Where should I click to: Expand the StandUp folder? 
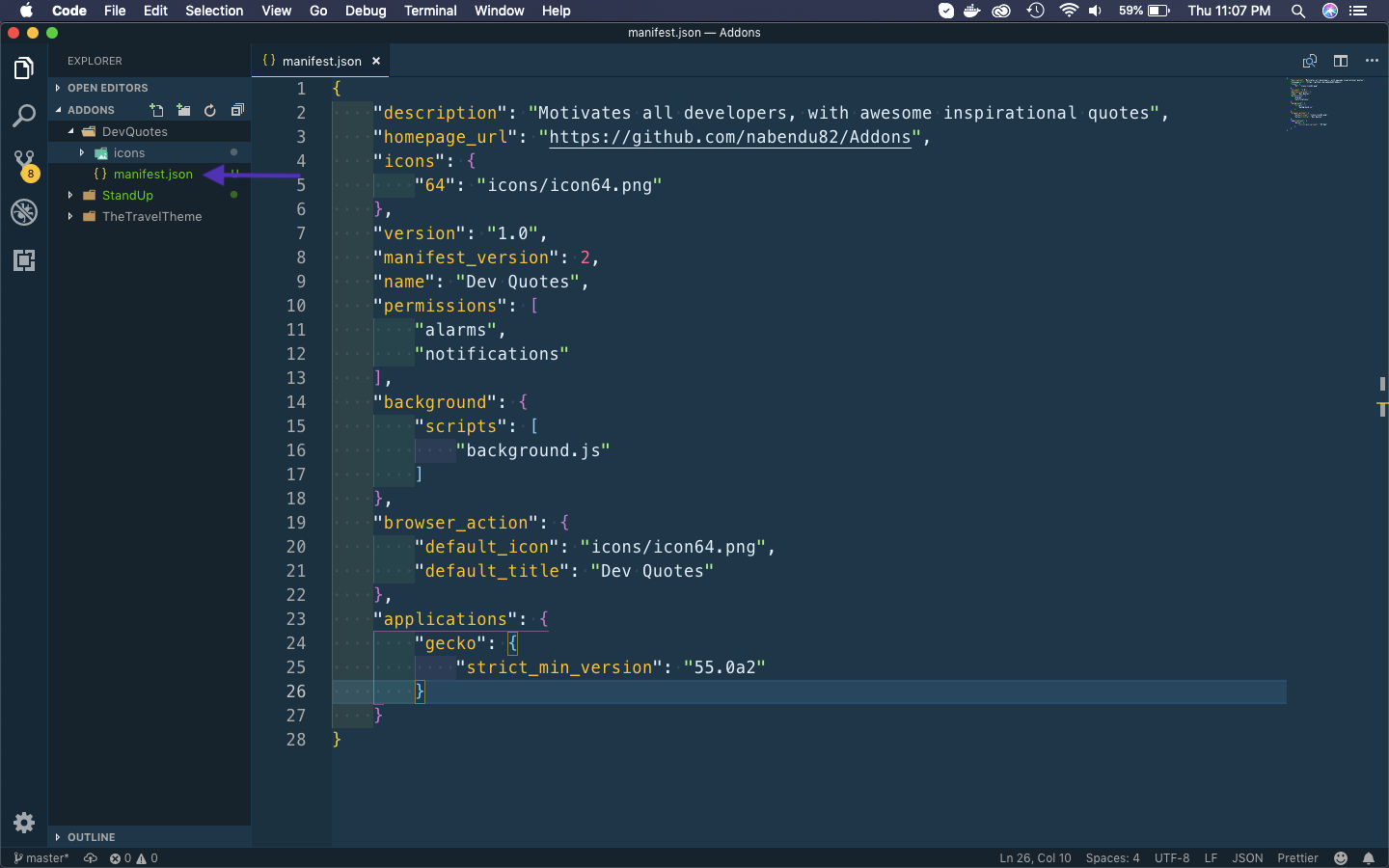pyautogui.click(x=127, y=195)
